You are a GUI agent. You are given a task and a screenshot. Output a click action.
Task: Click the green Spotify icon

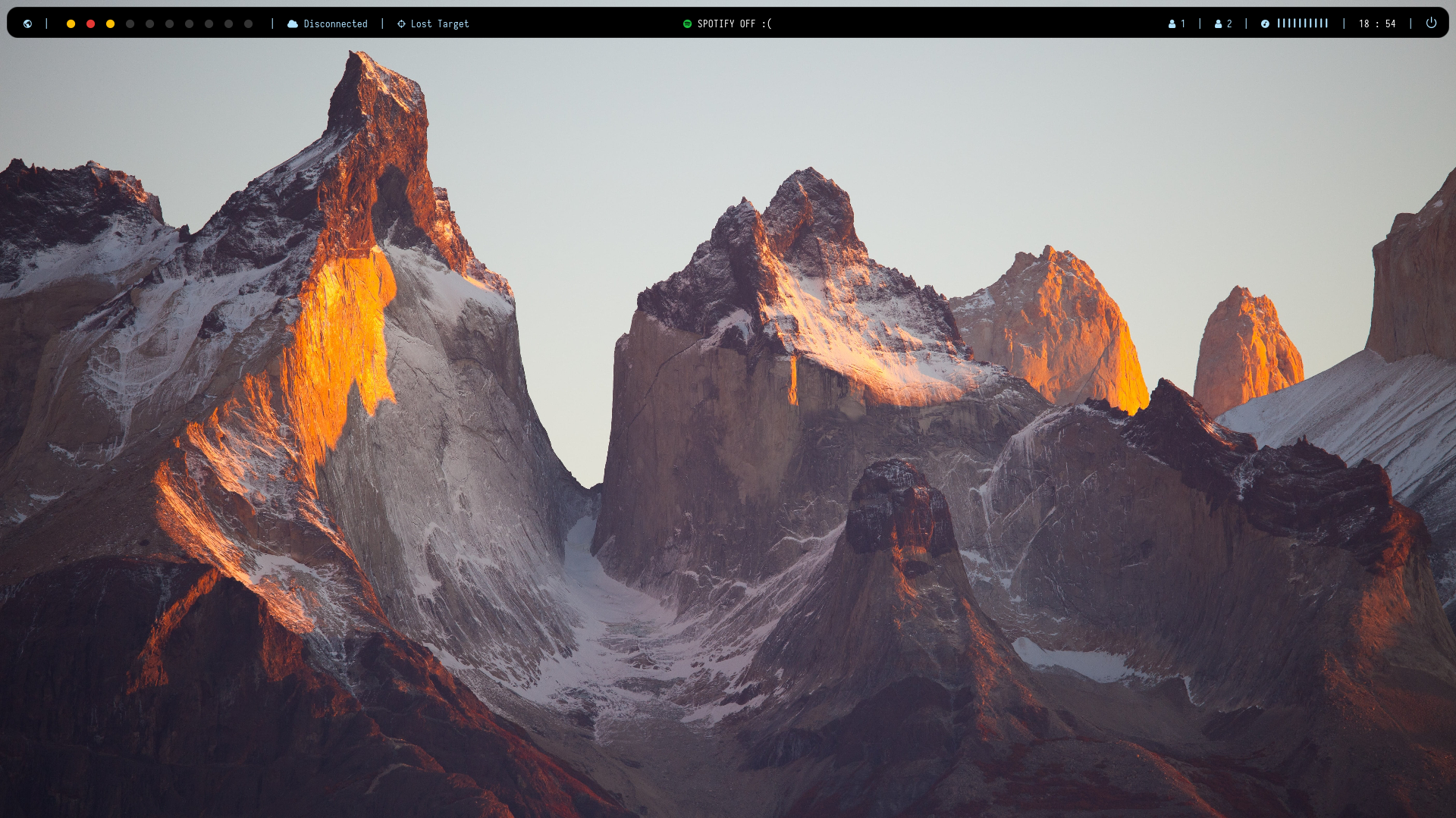[x=688, y=24]
